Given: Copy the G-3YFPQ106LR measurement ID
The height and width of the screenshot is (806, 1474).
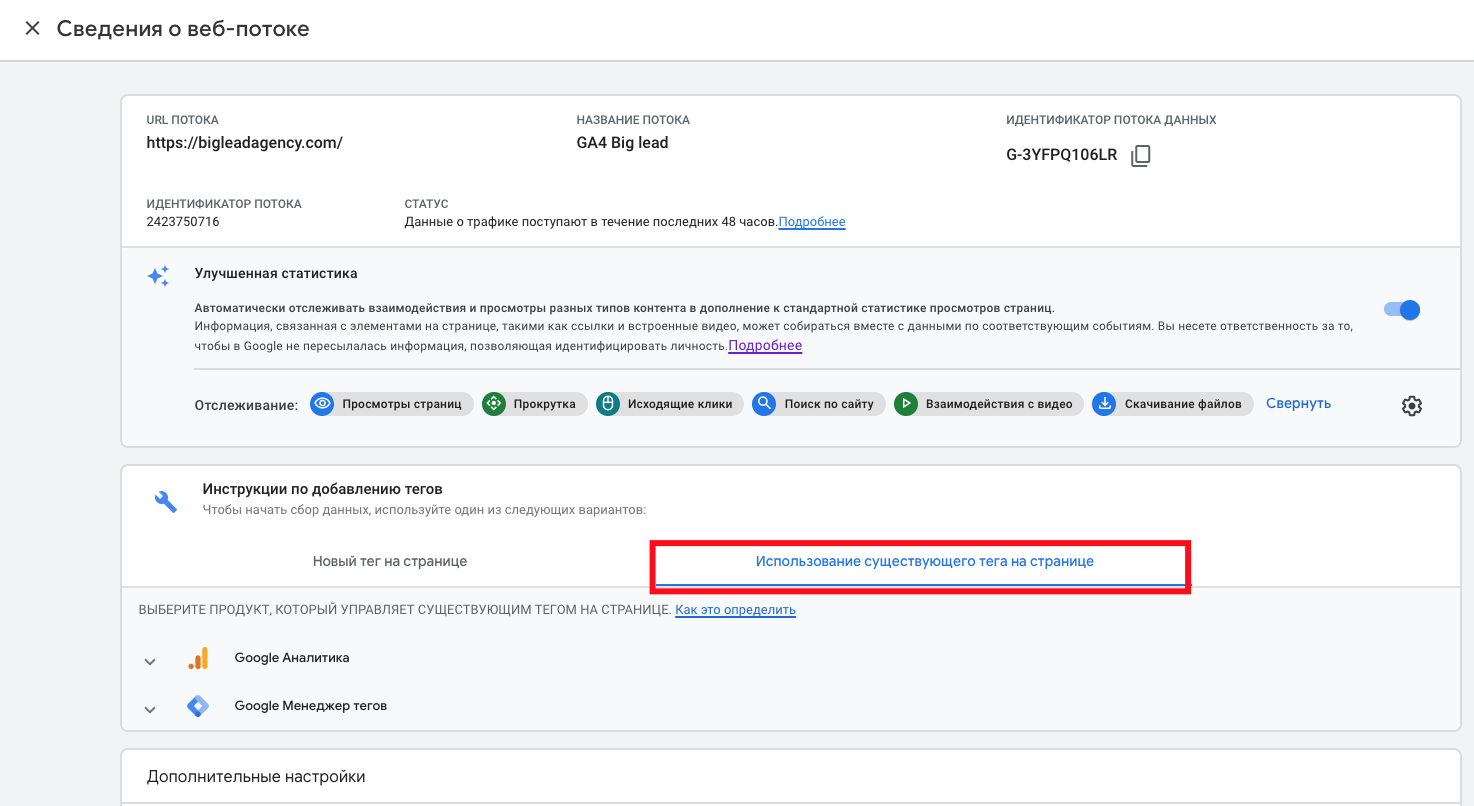Looking at the screenshot, I should click(1140, 156).
